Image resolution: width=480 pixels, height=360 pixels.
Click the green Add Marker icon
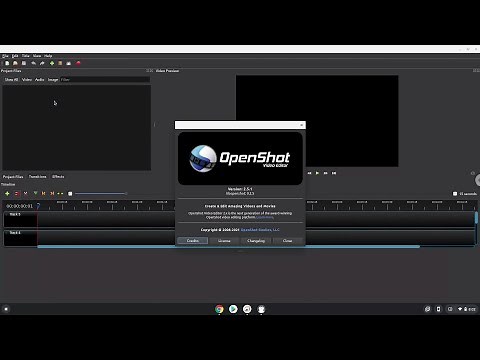point(35,194)
